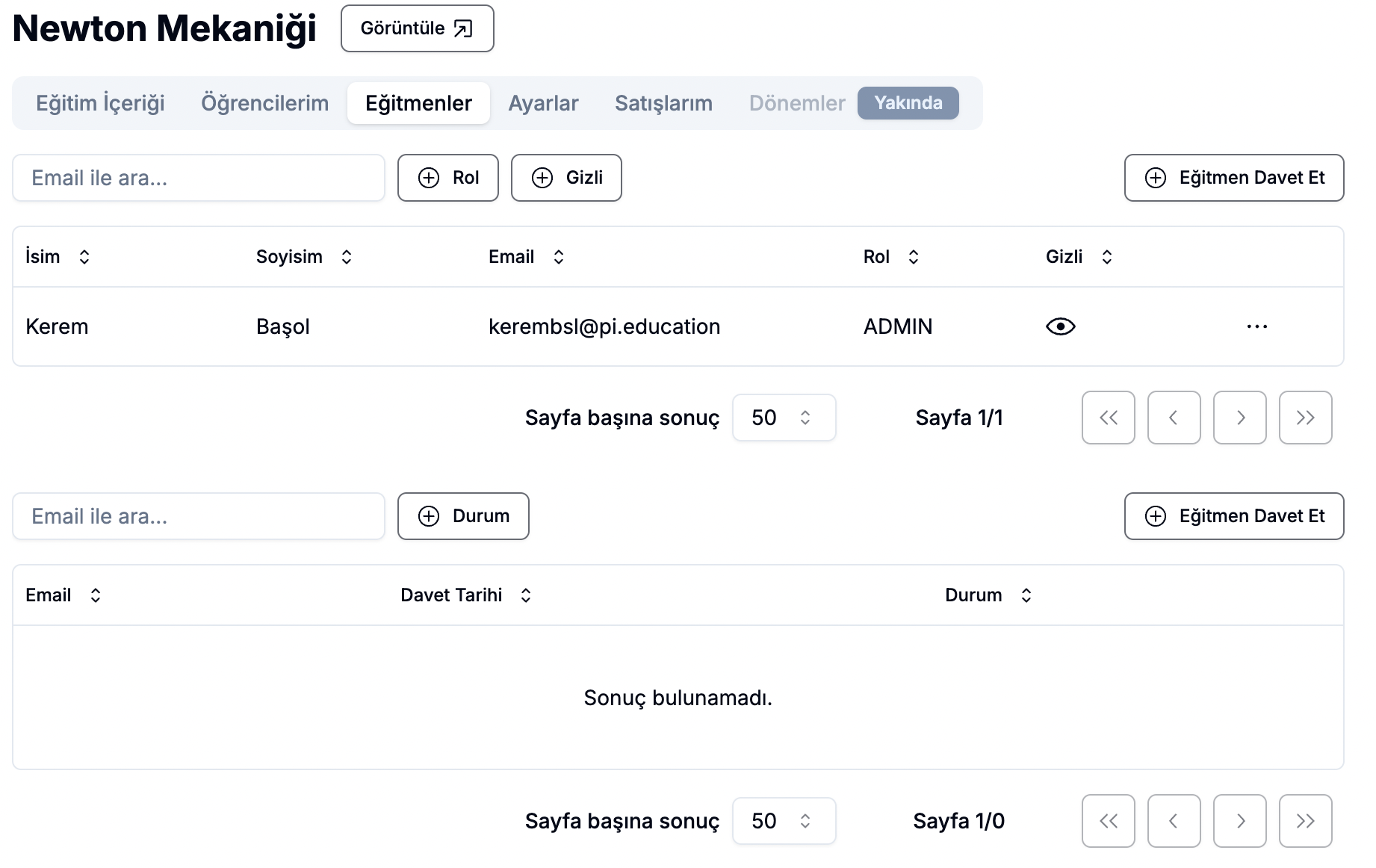Open the Rol filter
The width and height of the screenshot is (1376, 868).
[447, 178]
